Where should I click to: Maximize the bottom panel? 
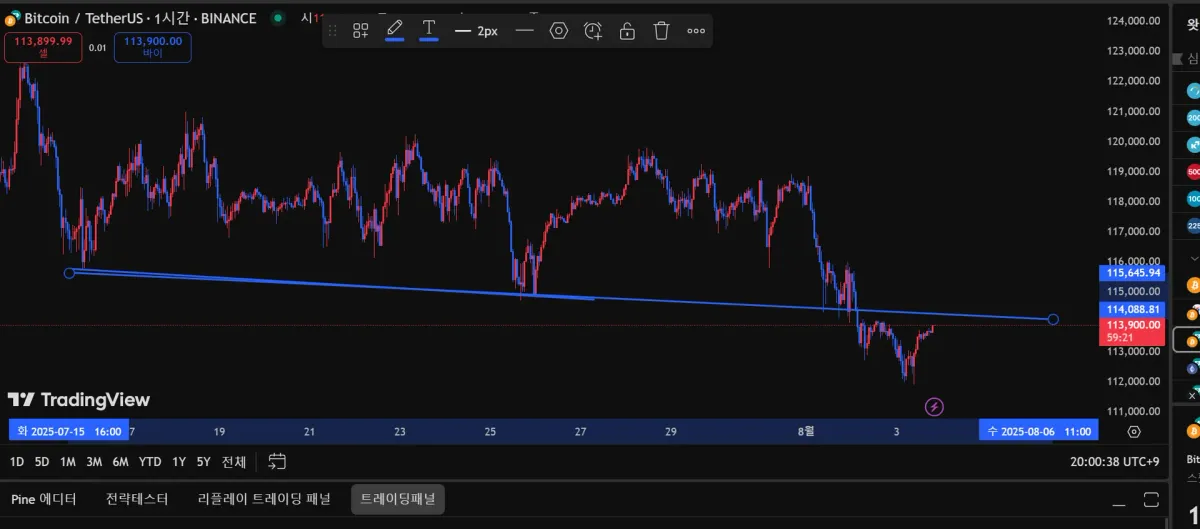point(1152,499)
